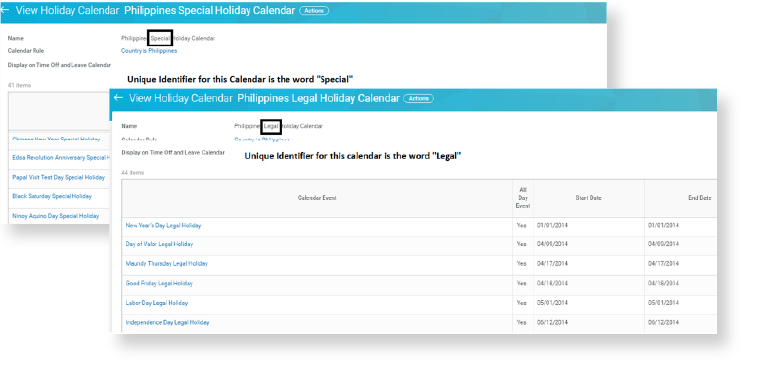This screenshot has height=374, width=769.
Task: Select start date 04/17/2014 cell
Action: click(589, 264)
